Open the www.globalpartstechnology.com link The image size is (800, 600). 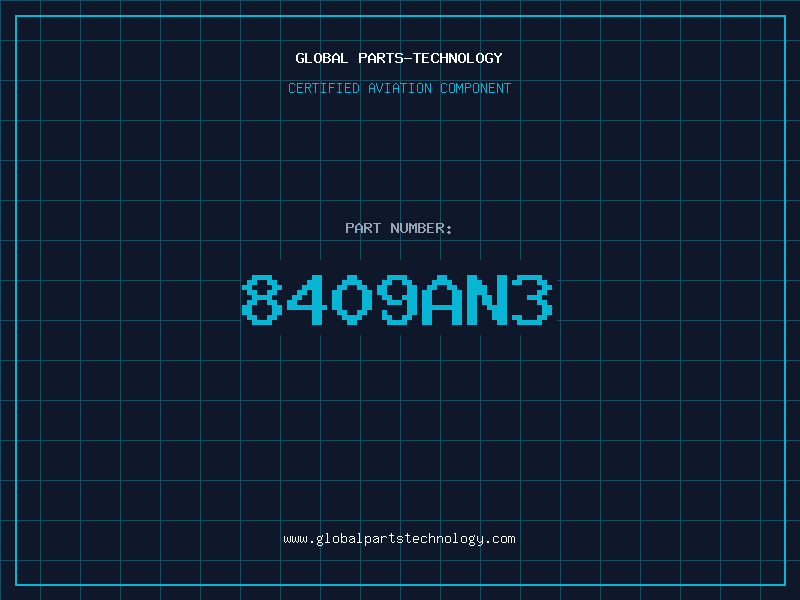tap(399, 539)
